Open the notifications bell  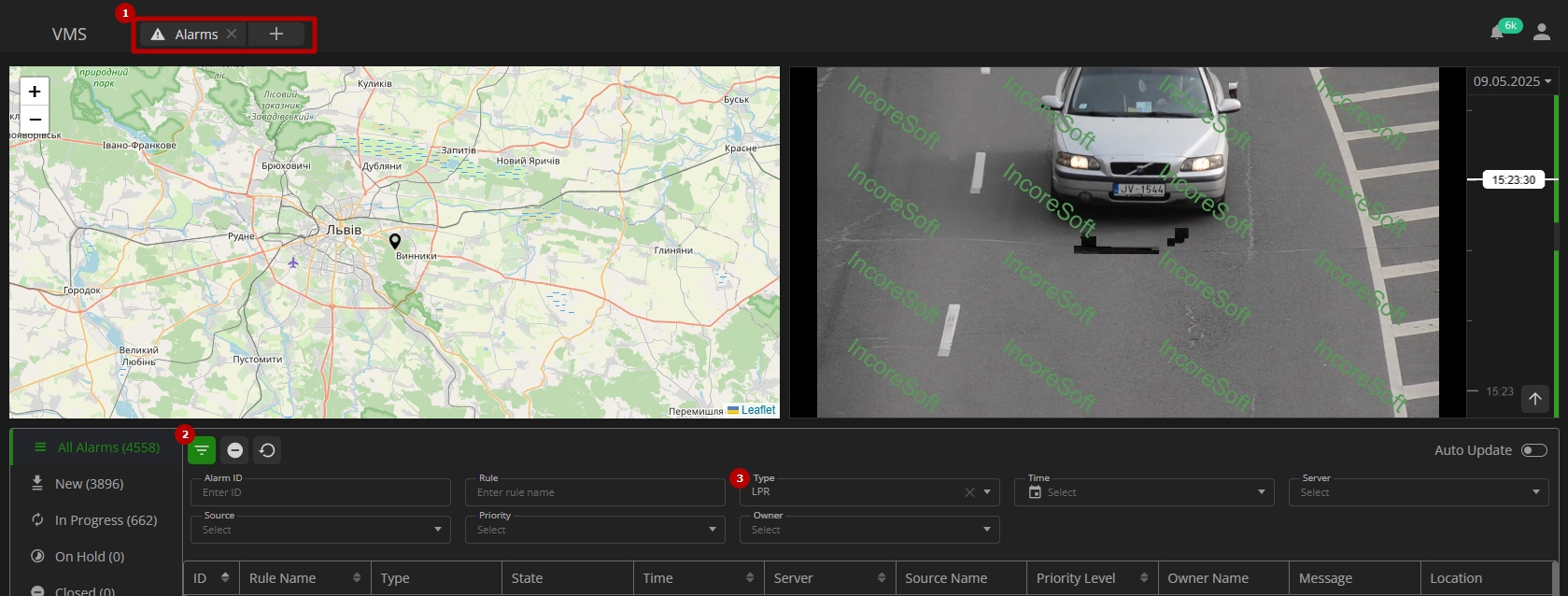[1497, 33]
